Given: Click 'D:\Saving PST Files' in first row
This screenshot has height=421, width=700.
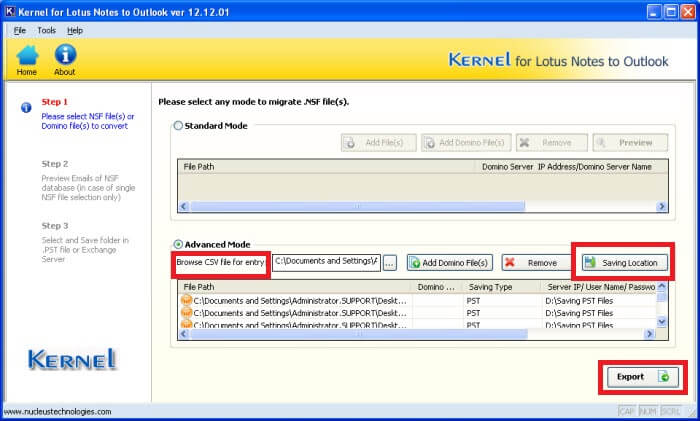Looking at the screenshot, I should [x=579, y=301].
